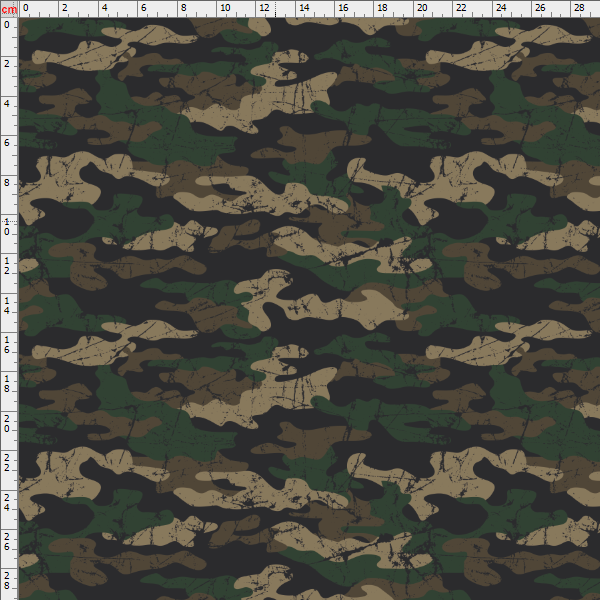Click the red cm ruler unit box

(9, 9)
